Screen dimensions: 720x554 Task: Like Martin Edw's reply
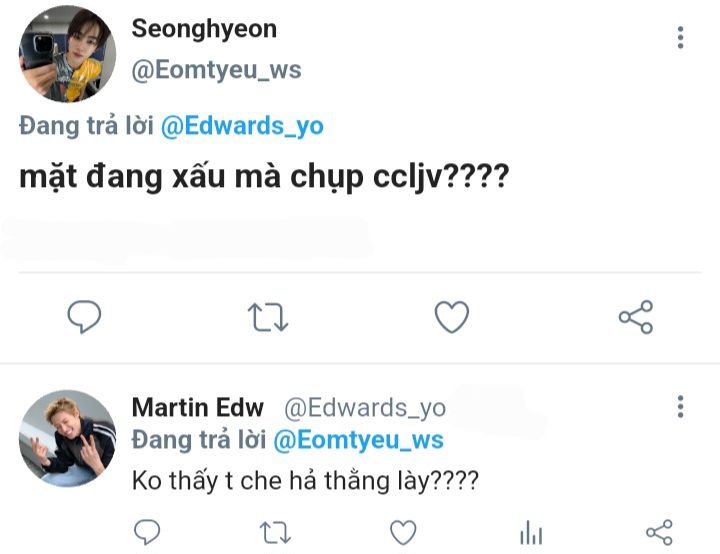coord(403,532)
